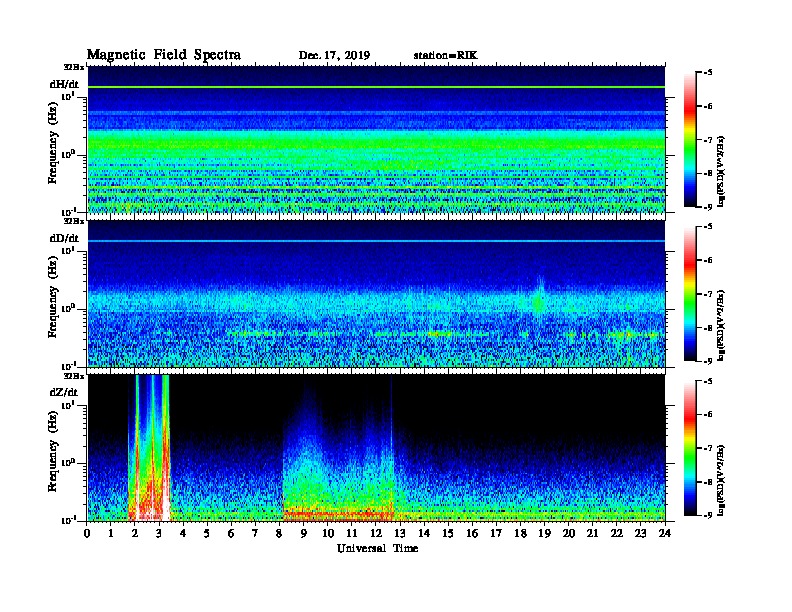
Task: Click the blue plume near 9 UT in dZ/dt
Action: pos(305,429)
